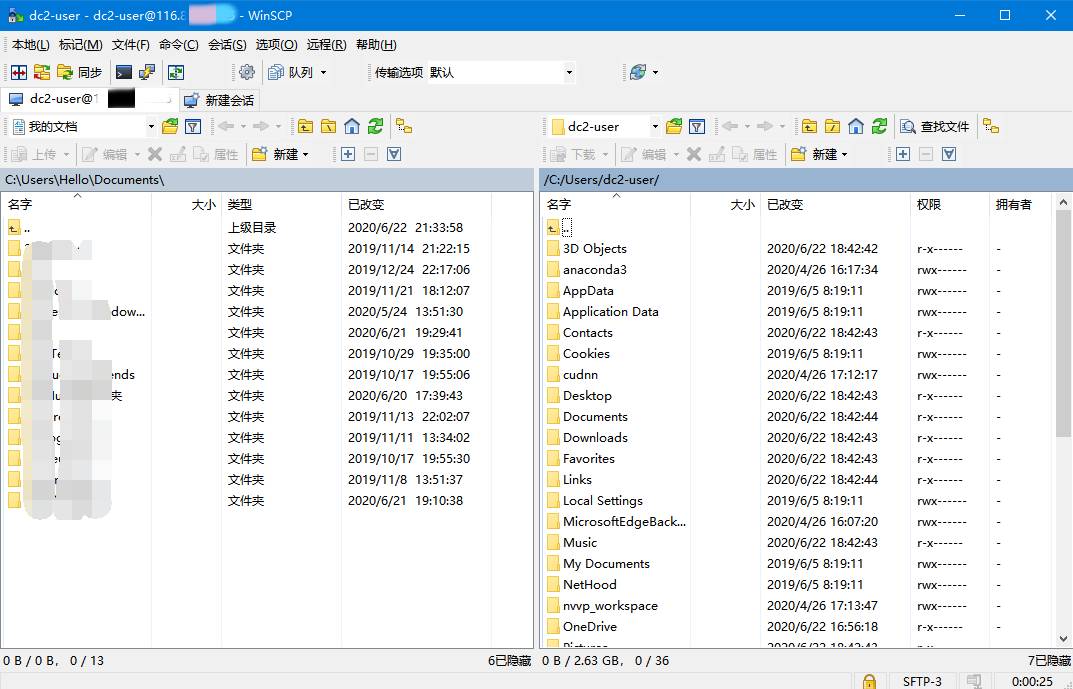This screenshot has width=1073, height=689.
Task: Refresh the remote panel with green arrows
Action: [x=879, y=127]
